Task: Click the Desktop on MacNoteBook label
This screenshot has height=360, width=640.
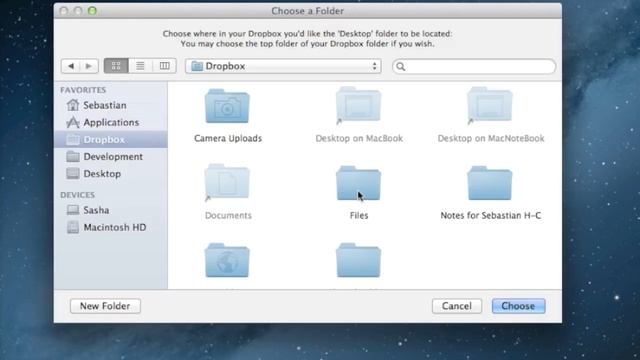Action: [491, 138]
